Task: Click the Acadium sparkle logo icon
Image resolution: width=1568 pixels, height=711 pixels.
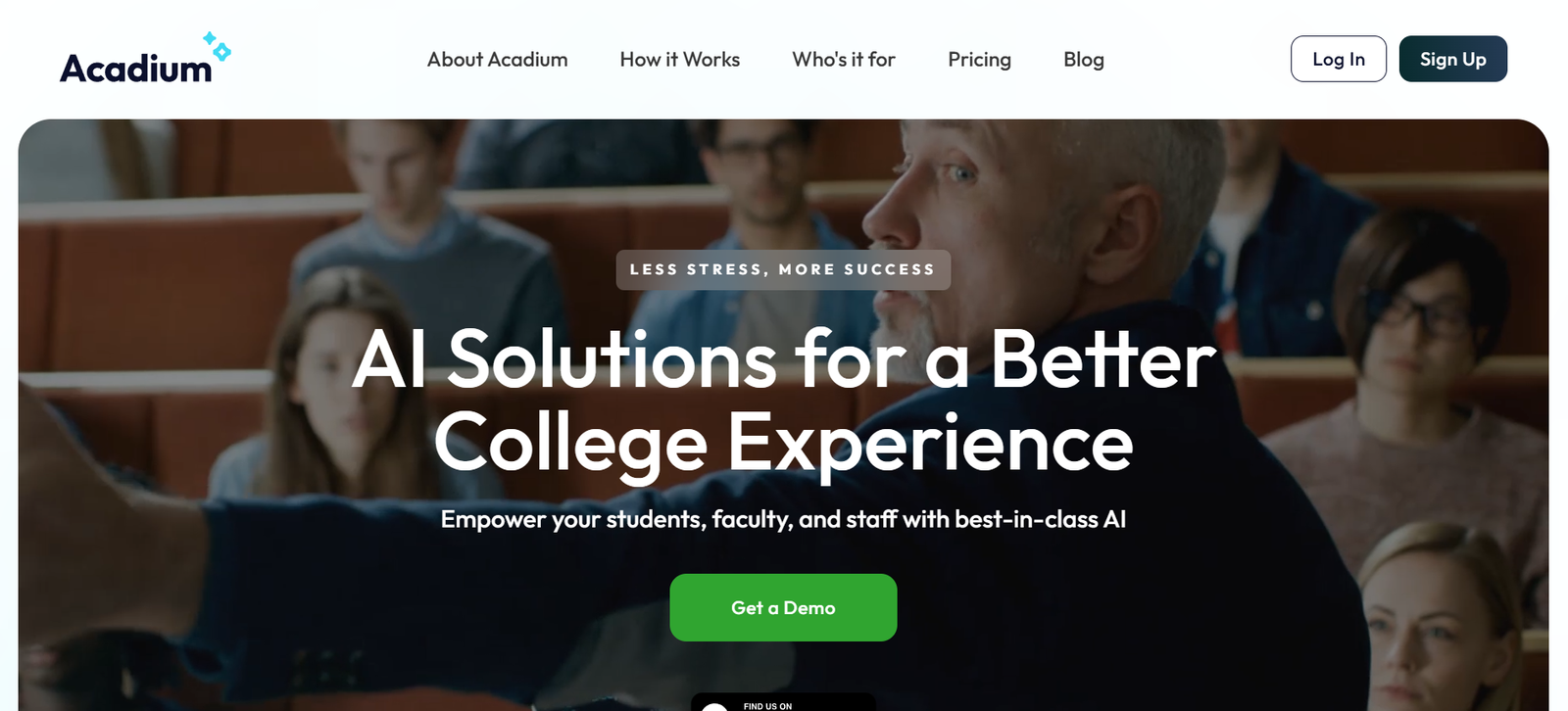Action: click(217, 45)
